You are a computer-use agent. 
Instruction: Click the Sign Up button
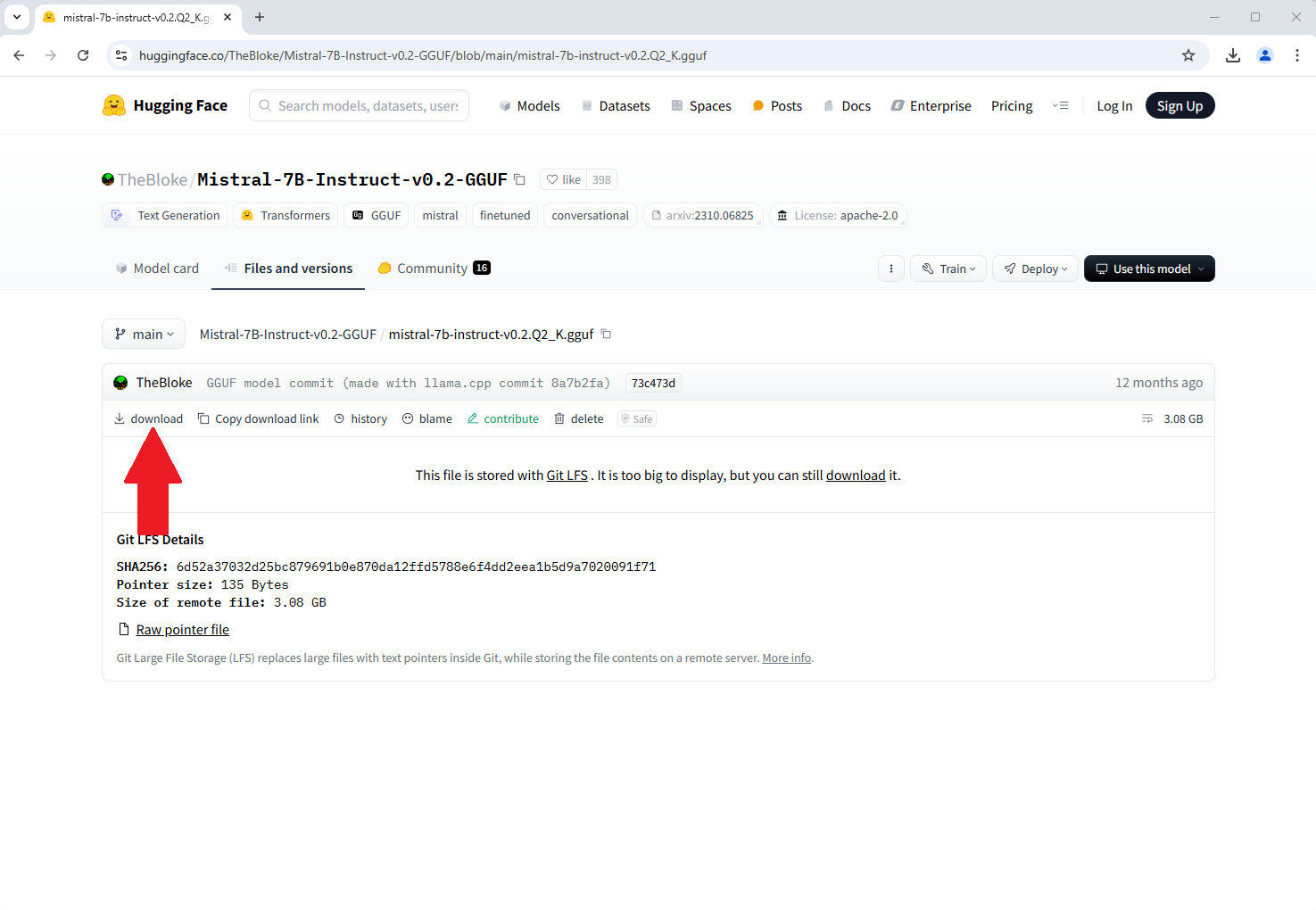(1179, 105)
